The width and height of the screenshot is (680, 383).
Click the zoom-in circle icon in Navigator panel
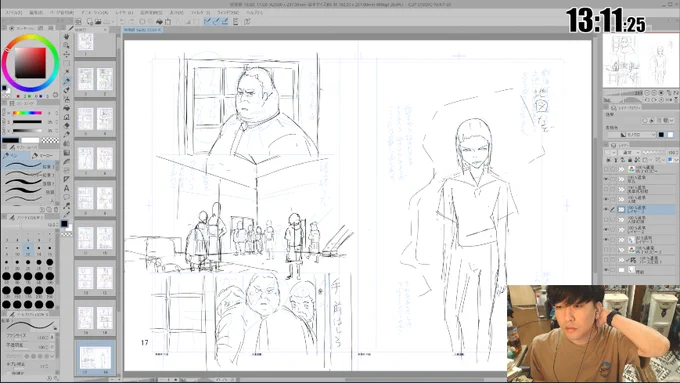[x=654, y=93]
